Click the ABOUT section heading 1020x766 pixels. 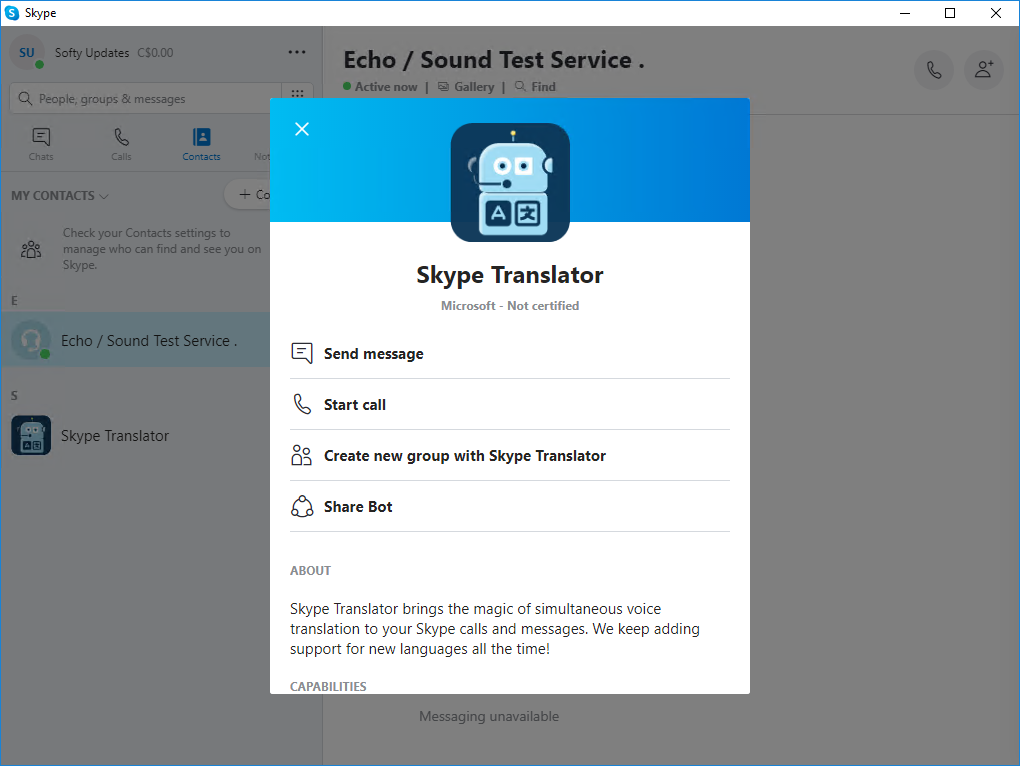click(x=310, y=570)
